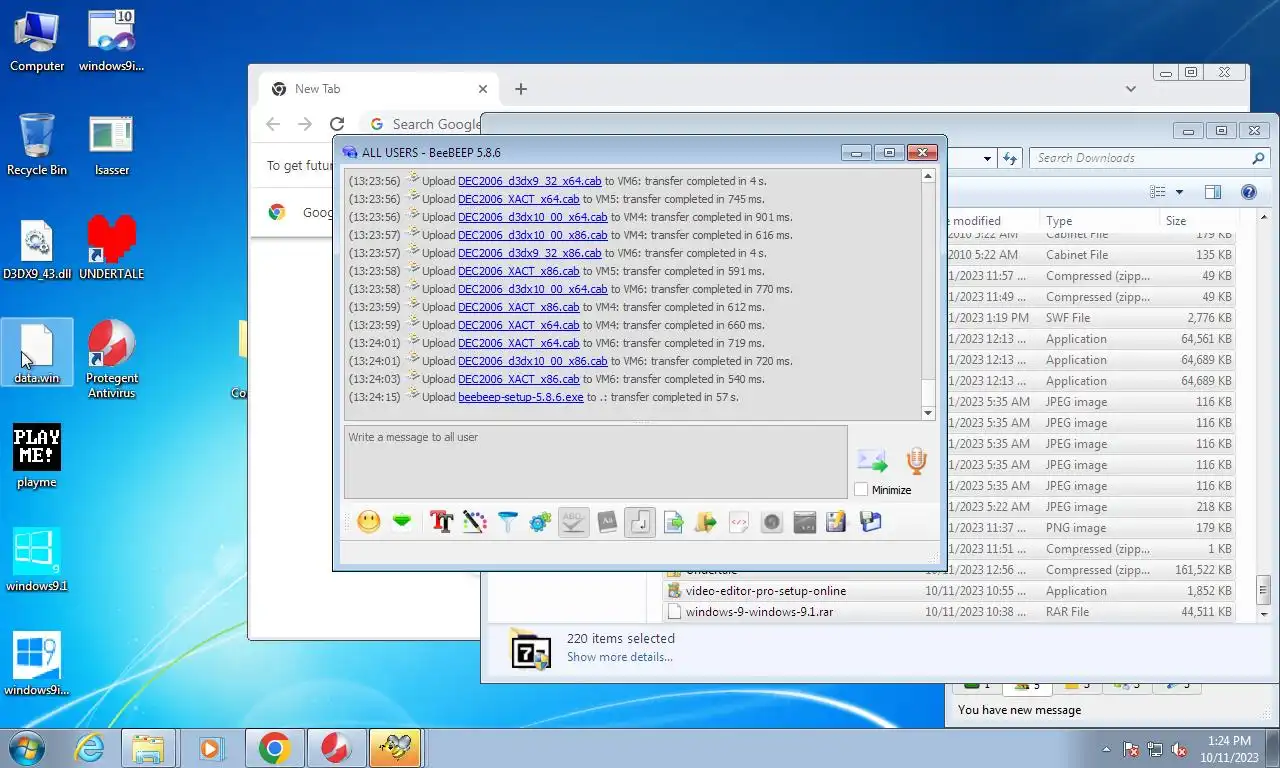Screen dimensions: 1280x768
Task: Select the Protegent Antivirus desktop shortcut
Action: click(111, 360)
